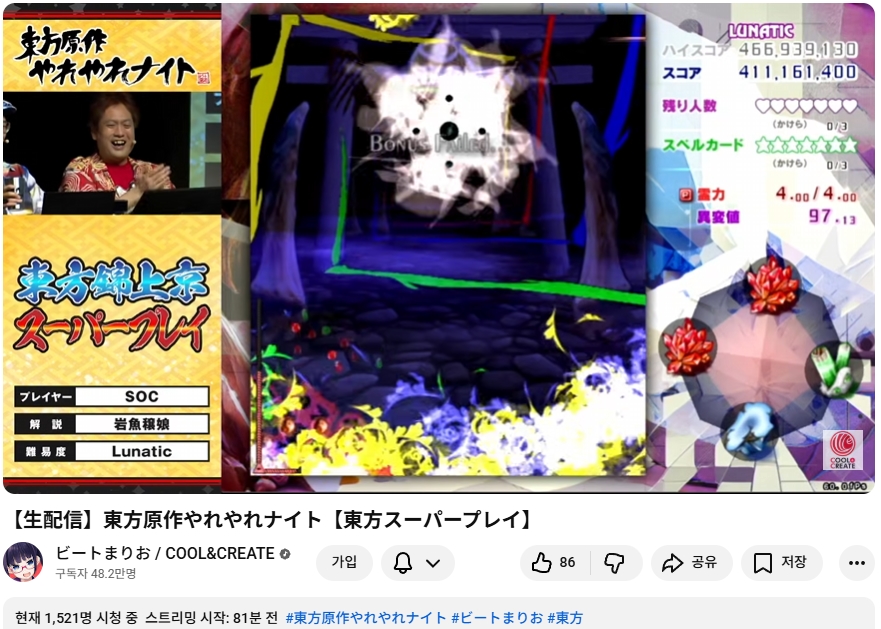This screenshot has width=881, height=629.
Task: Click the 97.13 value in HUD
Action: 832,216
